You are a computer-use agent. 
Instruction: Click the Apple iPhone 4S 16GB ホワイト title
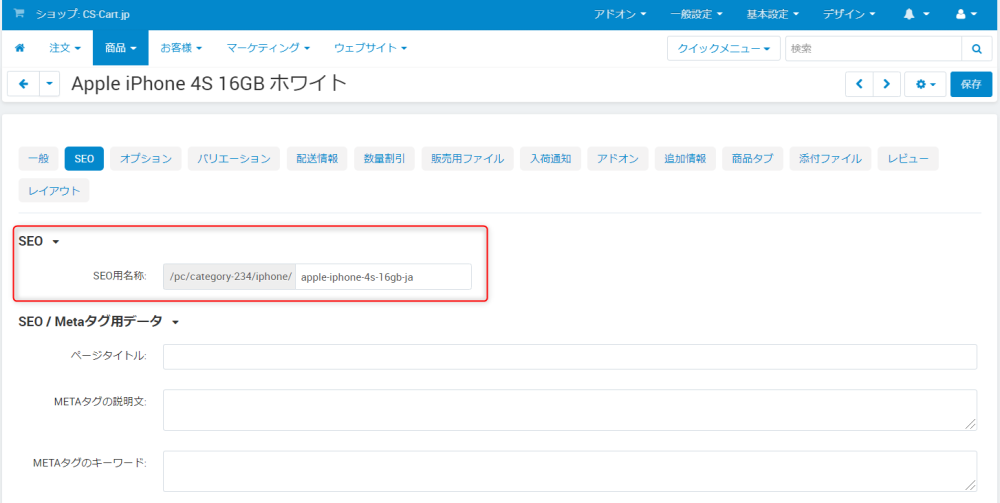point(209,84)
